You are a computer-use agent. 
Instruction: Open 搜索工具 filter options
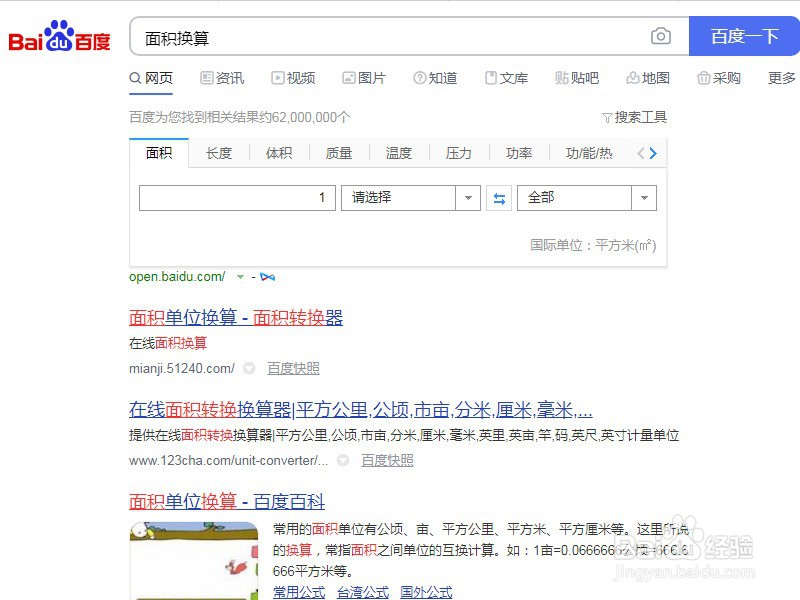coord(635,117)
